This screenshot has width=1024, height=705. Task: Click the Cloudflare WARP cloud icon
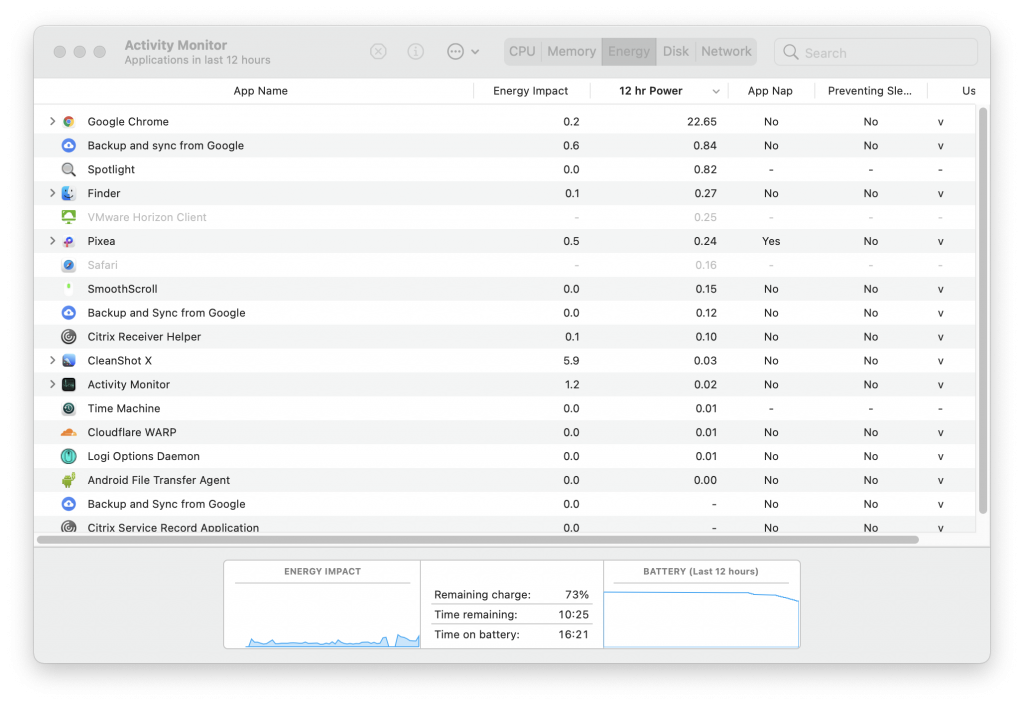tap(69, 432)
